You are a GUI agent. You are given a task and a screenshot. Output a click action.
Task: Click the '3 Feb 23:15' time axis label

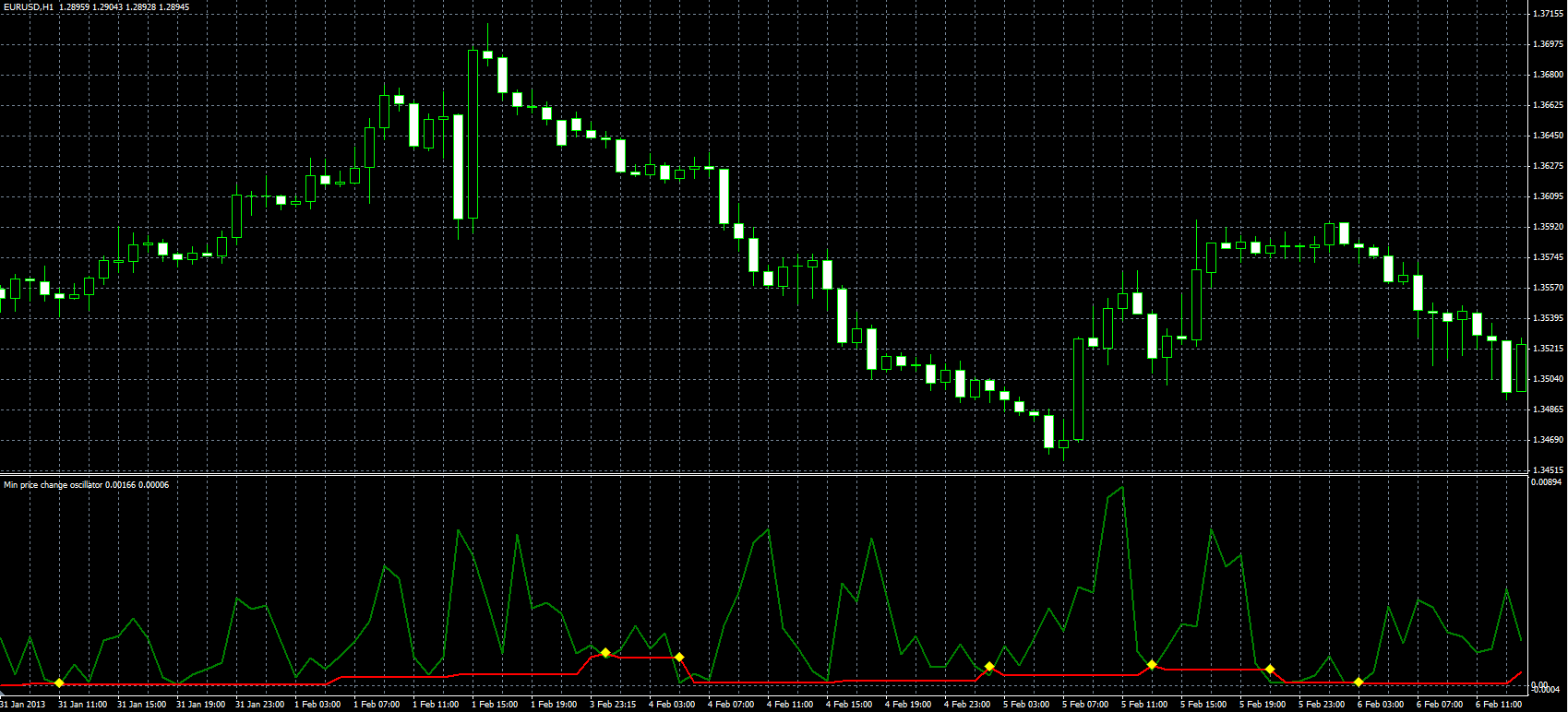(613, 705)
